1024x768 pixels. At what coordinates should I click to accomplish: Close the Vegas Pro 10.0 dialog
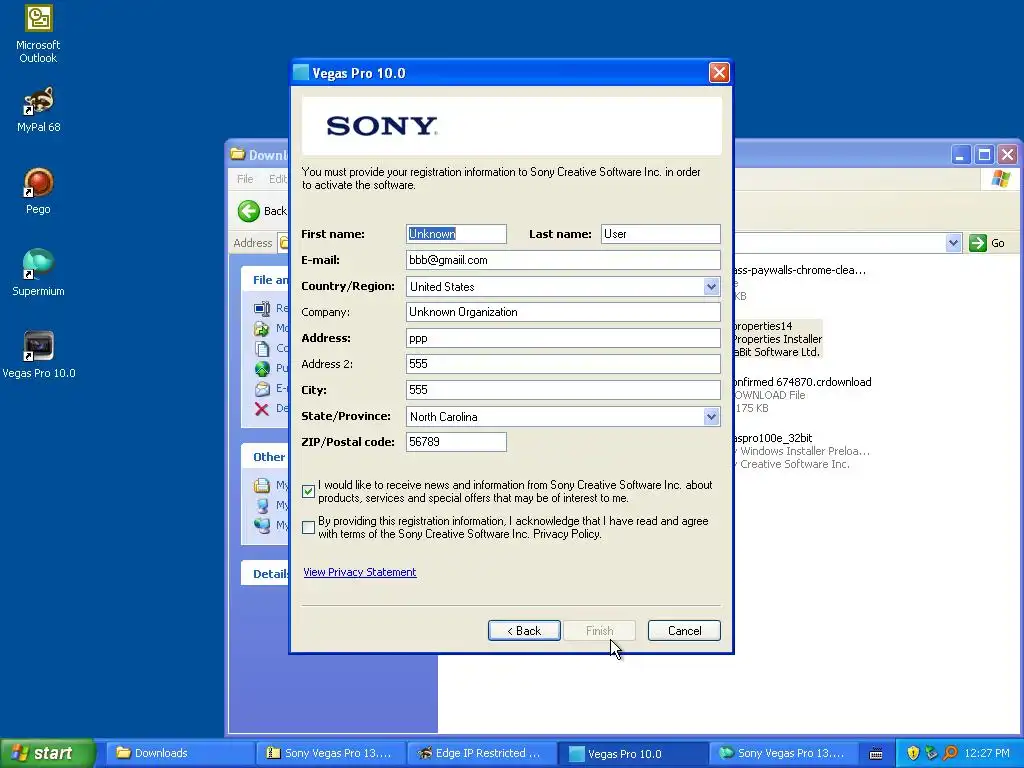click(718, 72)
